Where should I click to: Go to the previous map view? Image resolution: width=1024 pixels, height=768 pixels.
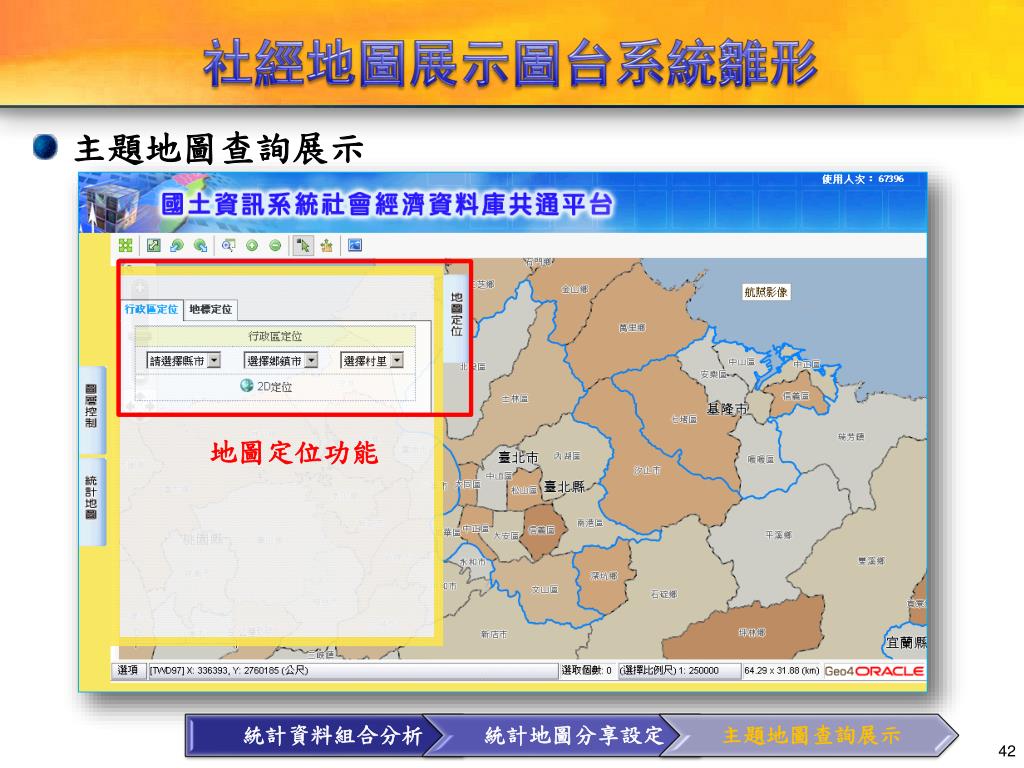tap(176, 246)
